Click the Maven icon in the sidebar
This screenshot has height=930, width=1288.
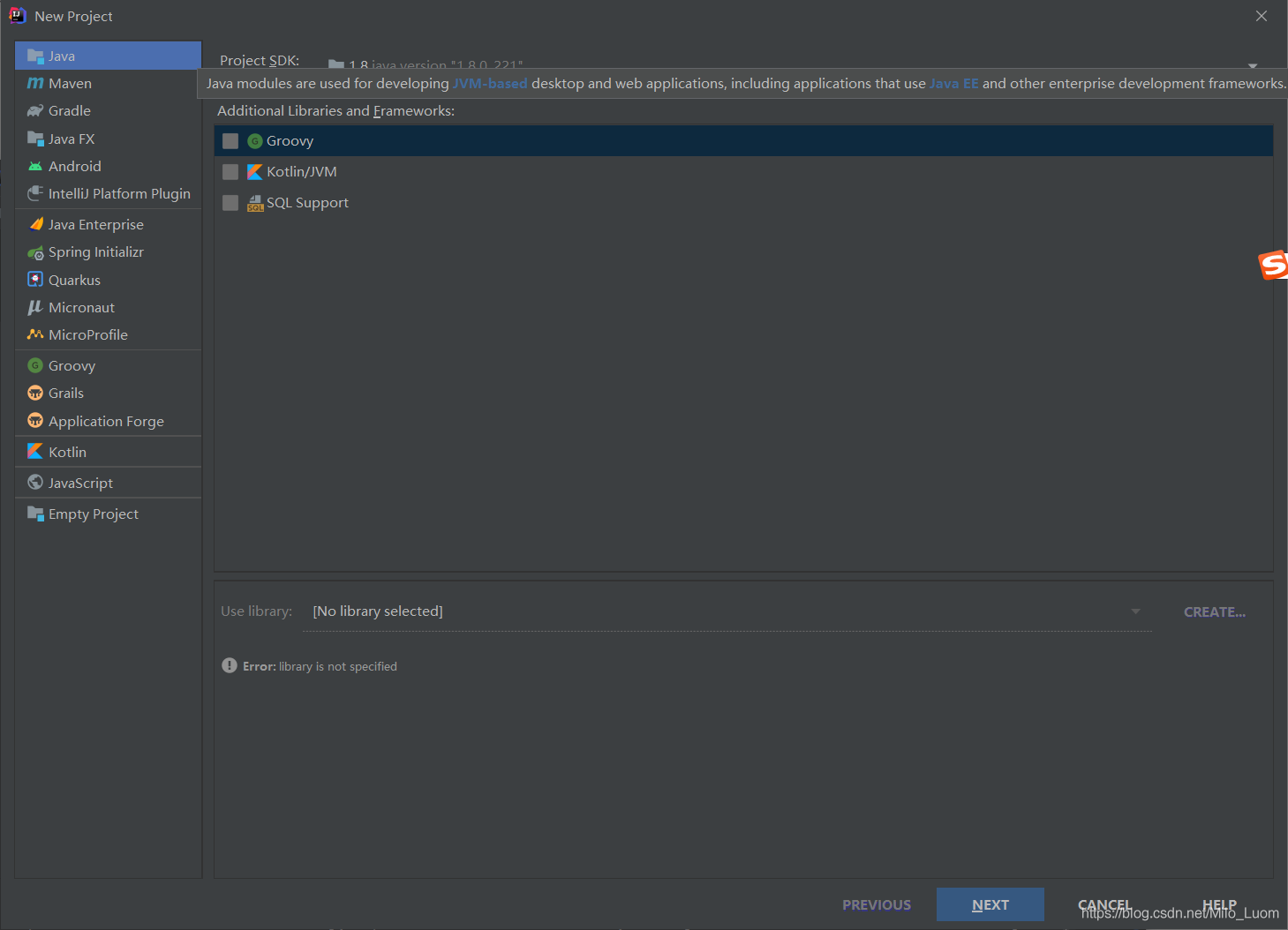(x=35, y=83)
